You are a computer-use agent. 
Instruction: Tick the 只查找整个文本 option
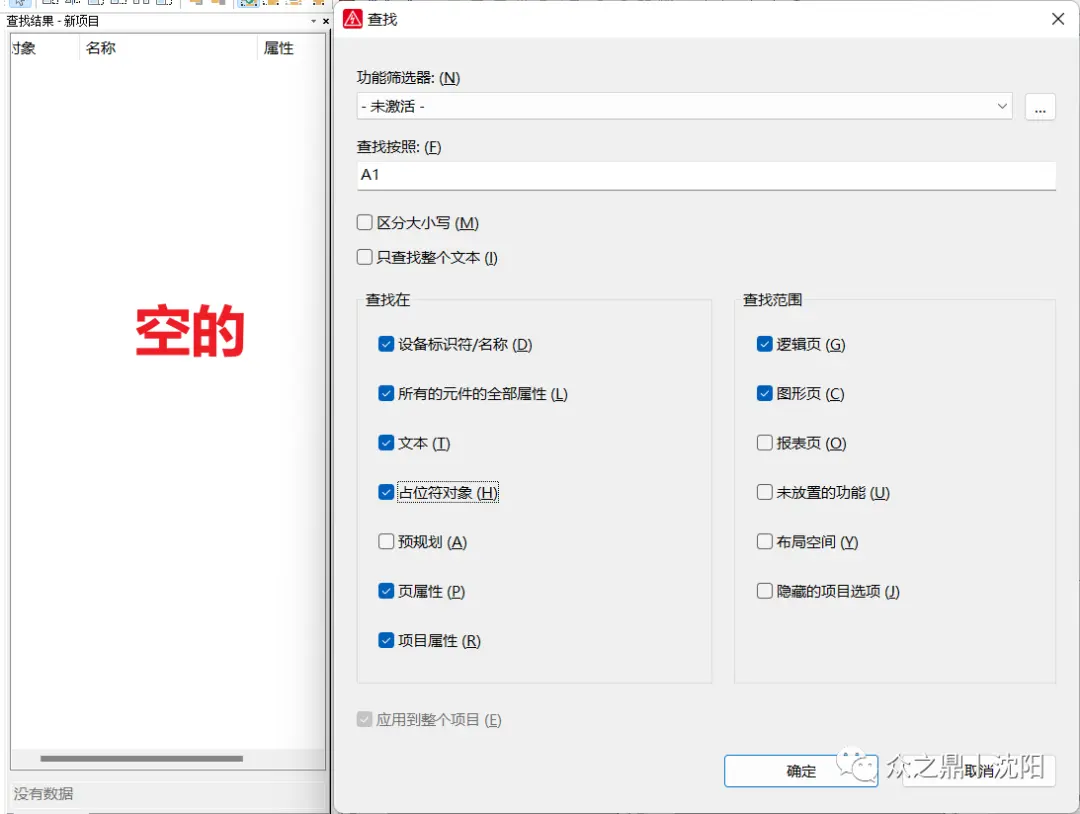pyautogui.click(x=365, y=257)
